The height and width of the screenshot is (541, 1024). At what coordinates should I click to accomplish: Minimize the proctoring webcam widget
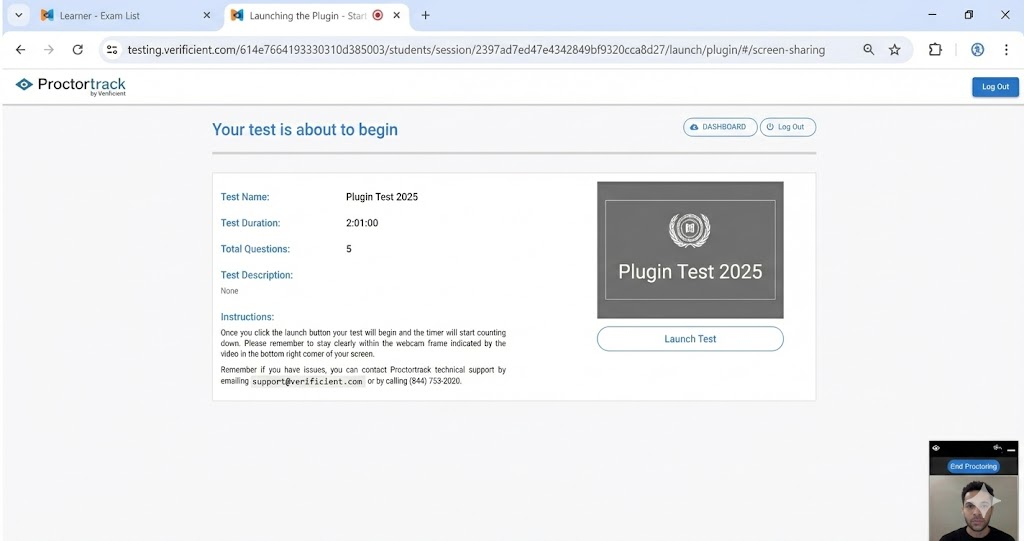coord(1011,450)
